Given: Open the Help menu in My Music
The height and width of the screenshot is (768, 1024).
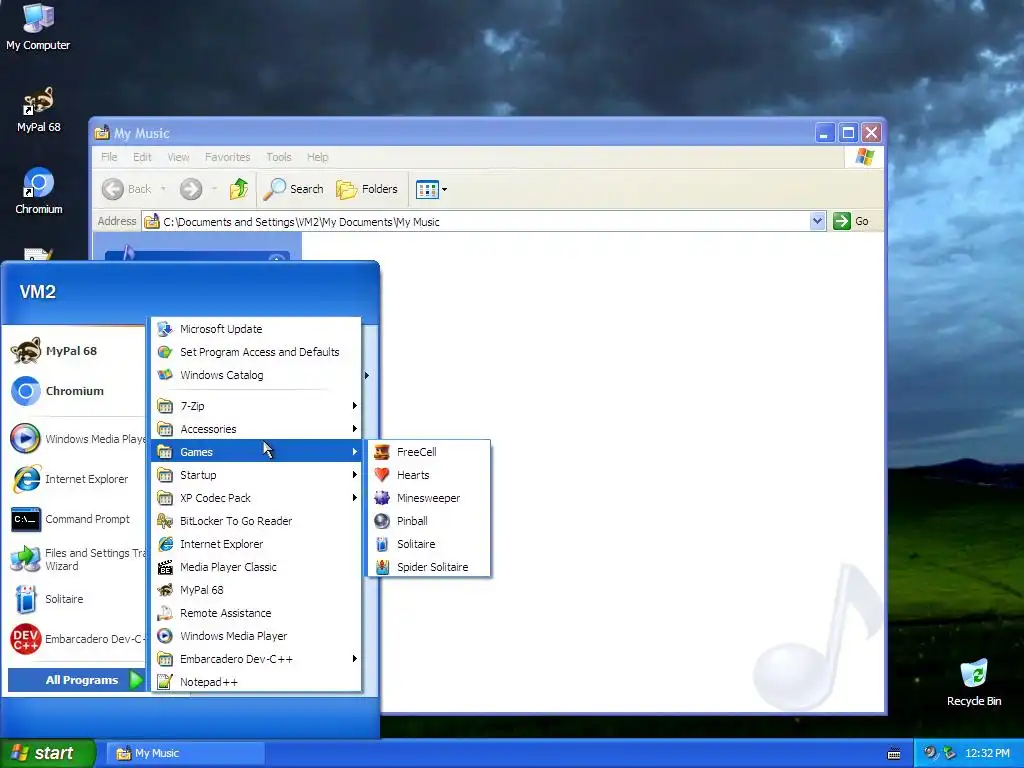Looking at the screenshot, I should pyautogui.click(x=317, y=157).
